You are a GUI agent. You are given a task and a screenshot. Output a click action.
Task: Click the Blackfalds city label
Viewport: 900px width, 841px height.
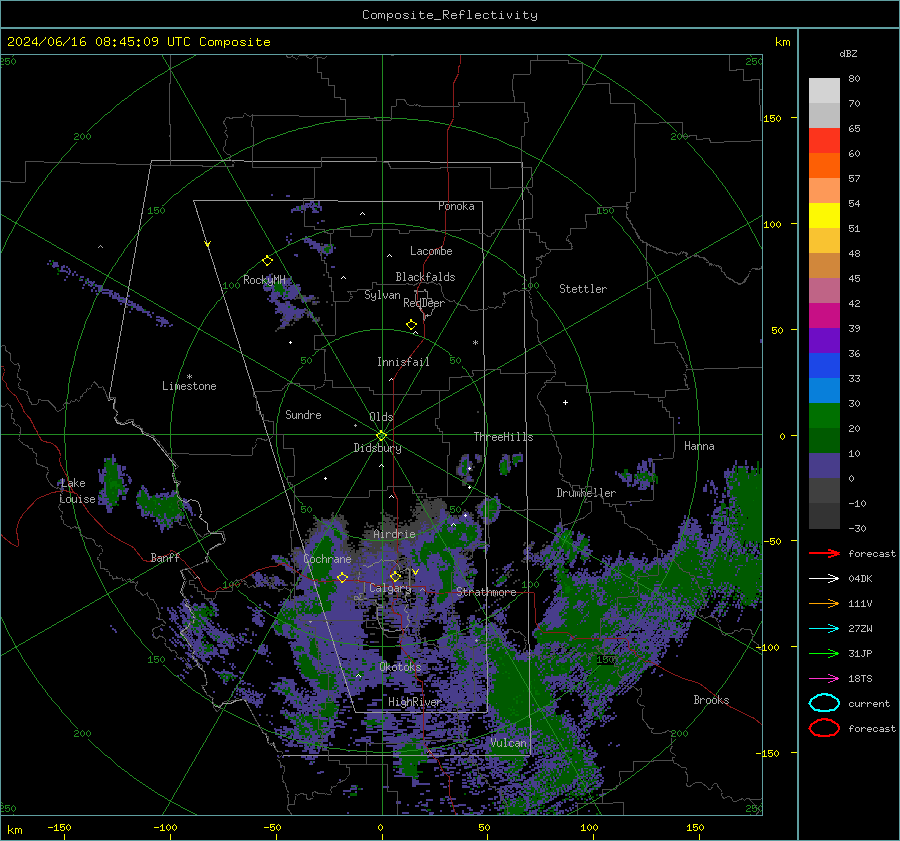(x=425, y=277)
